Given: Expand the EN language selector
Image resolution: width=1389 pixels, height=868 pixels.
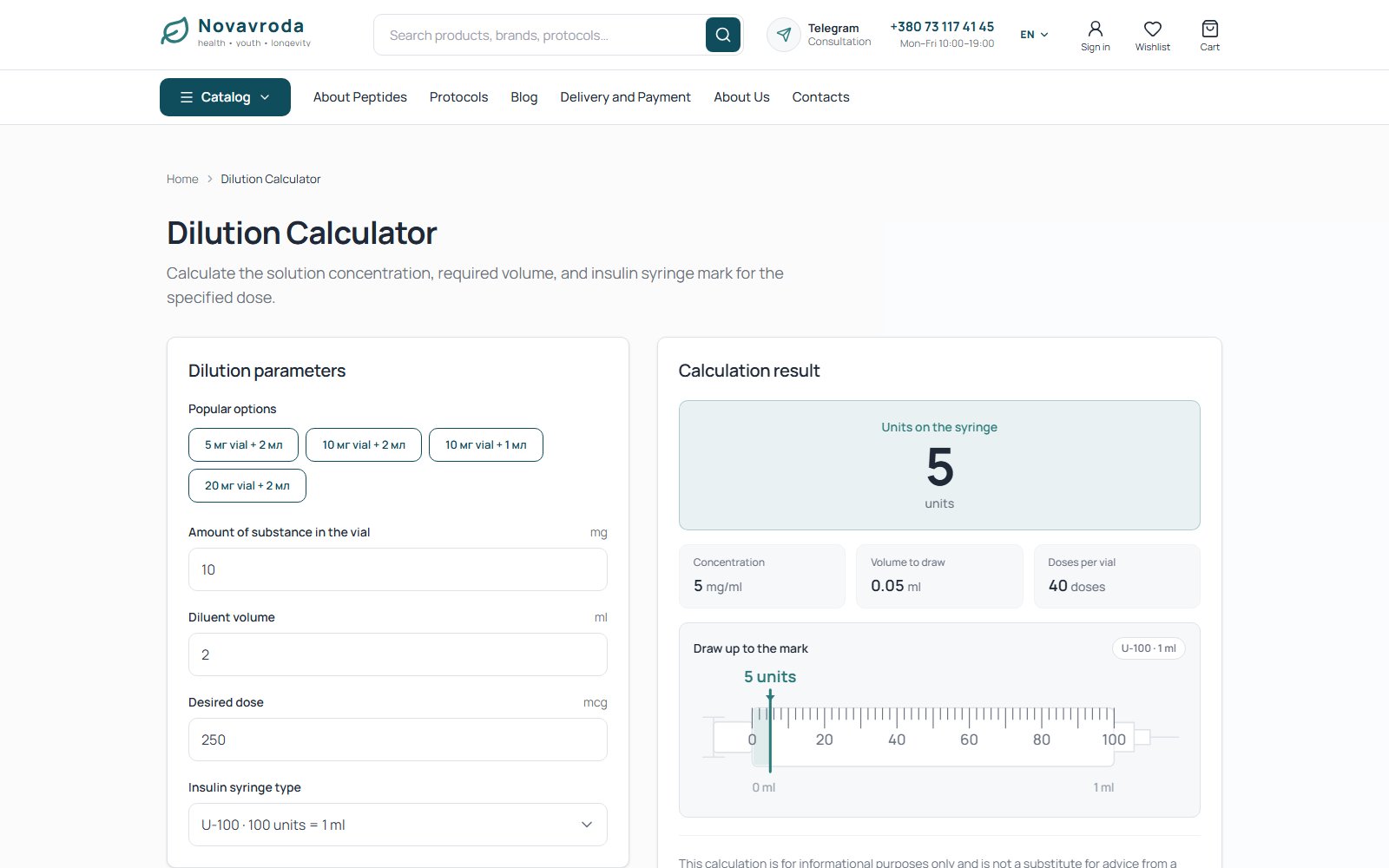Looking at the screenshot, I should 1034,35.
